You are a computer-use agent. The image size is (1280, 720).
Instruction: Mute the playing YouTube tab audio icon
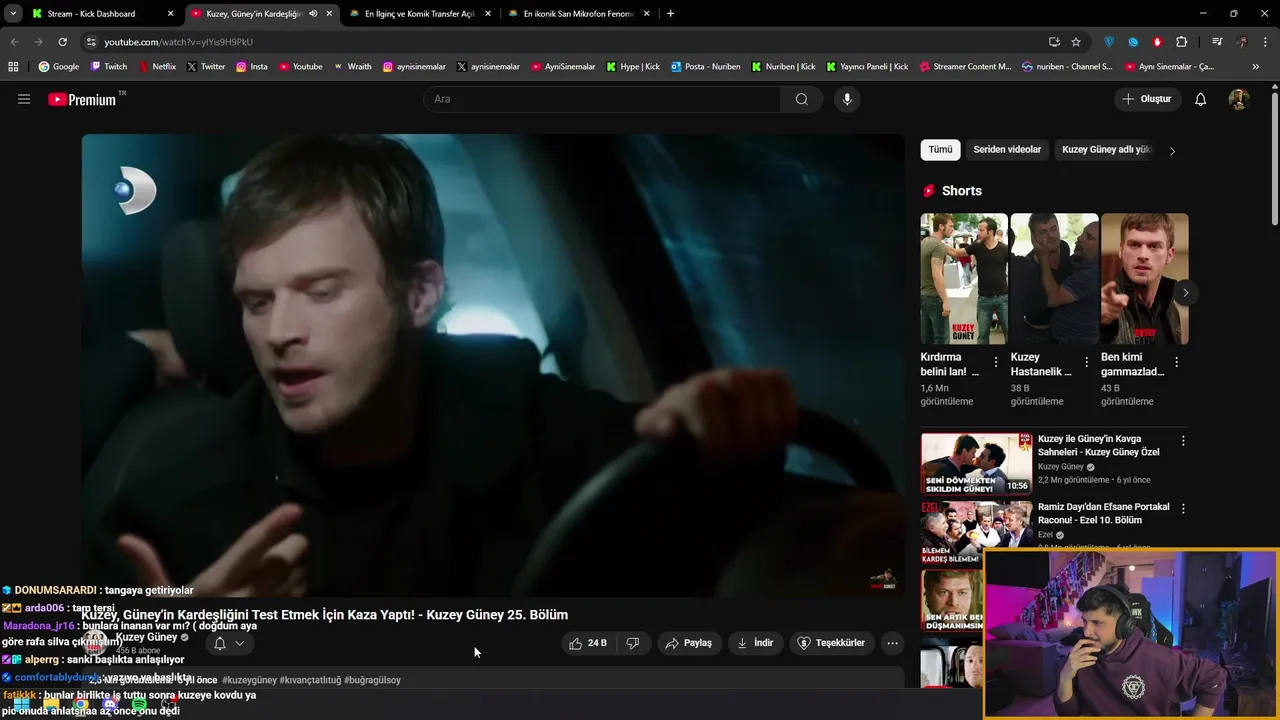click(313, 14)
